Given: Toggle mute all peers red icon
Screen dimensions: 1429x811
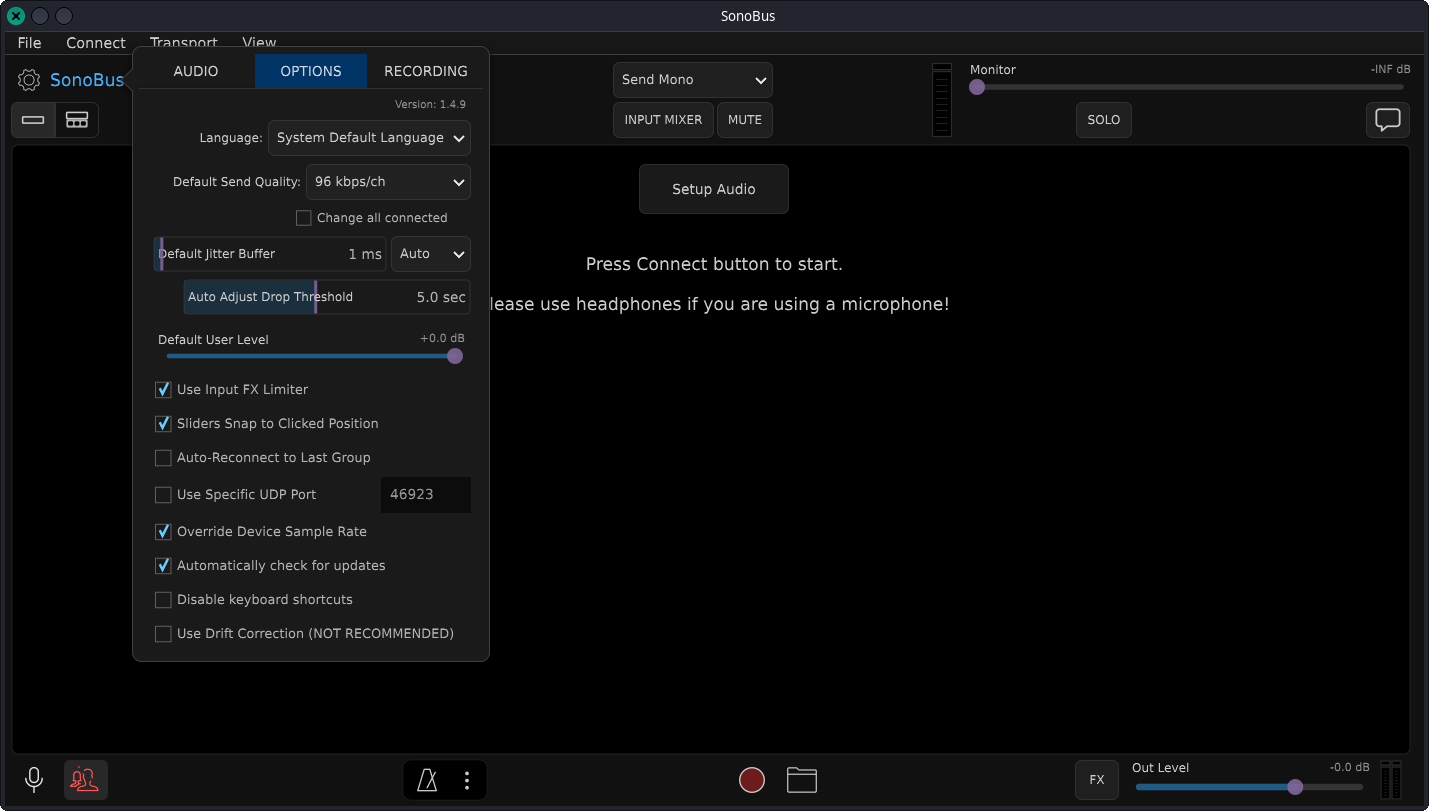Looking at the screenshot, I should coord(86,780).
